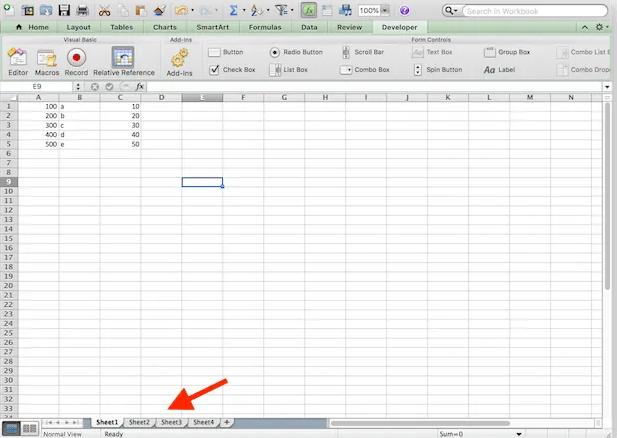Click the Print icon in toolbar
The image size is (617, 438).
[x=83, y=10]
